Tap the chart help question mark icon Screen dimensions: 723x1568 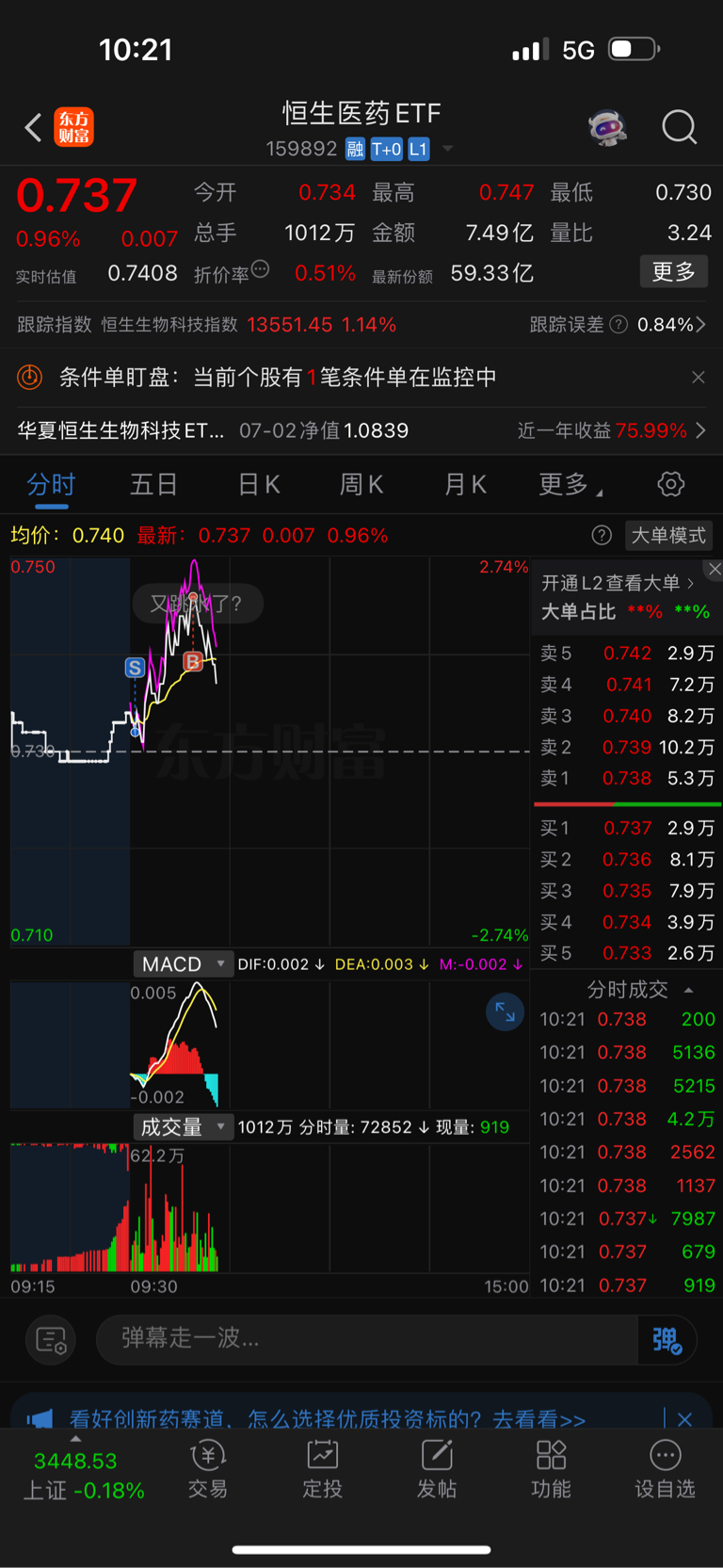coord(602,536)
